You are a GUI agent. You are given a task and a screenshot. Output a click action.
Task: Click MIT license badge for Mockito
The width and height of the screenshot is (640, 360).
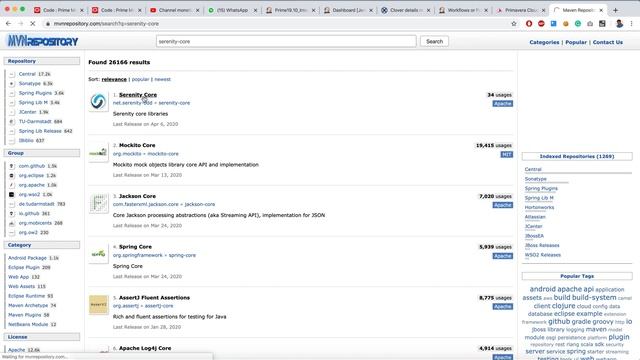(x=507, y=154)
